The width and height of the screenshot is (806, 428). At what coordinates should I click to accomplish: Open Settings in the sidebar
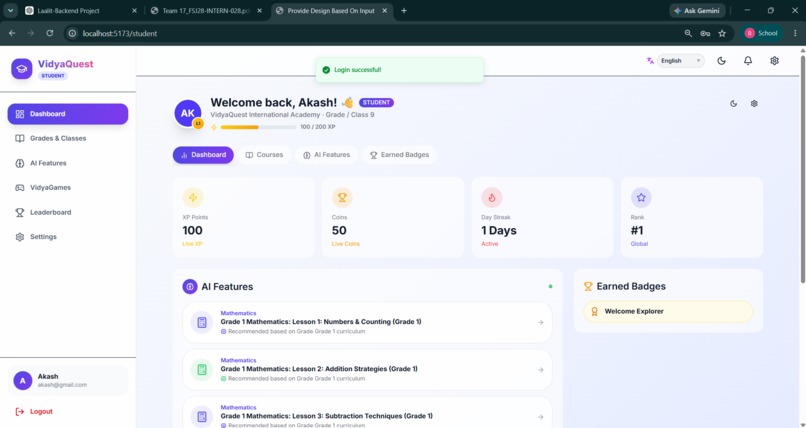point(67,237)
